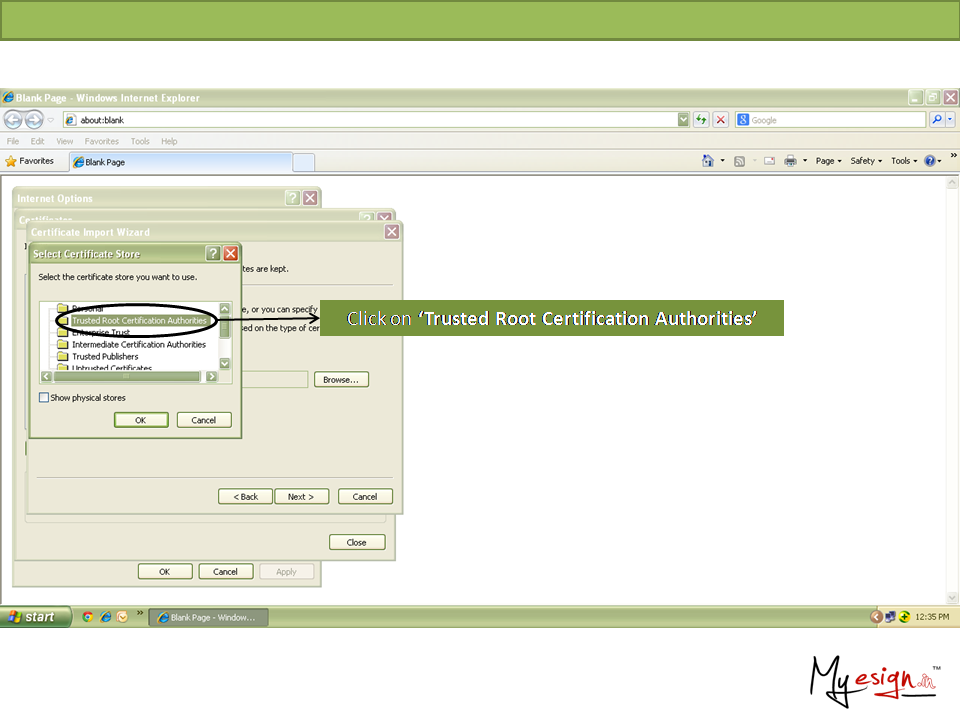Viewport: 960px width, 720px height.
Task: Launch Chrome from the quick launch bar
Action: coord(88,617)
